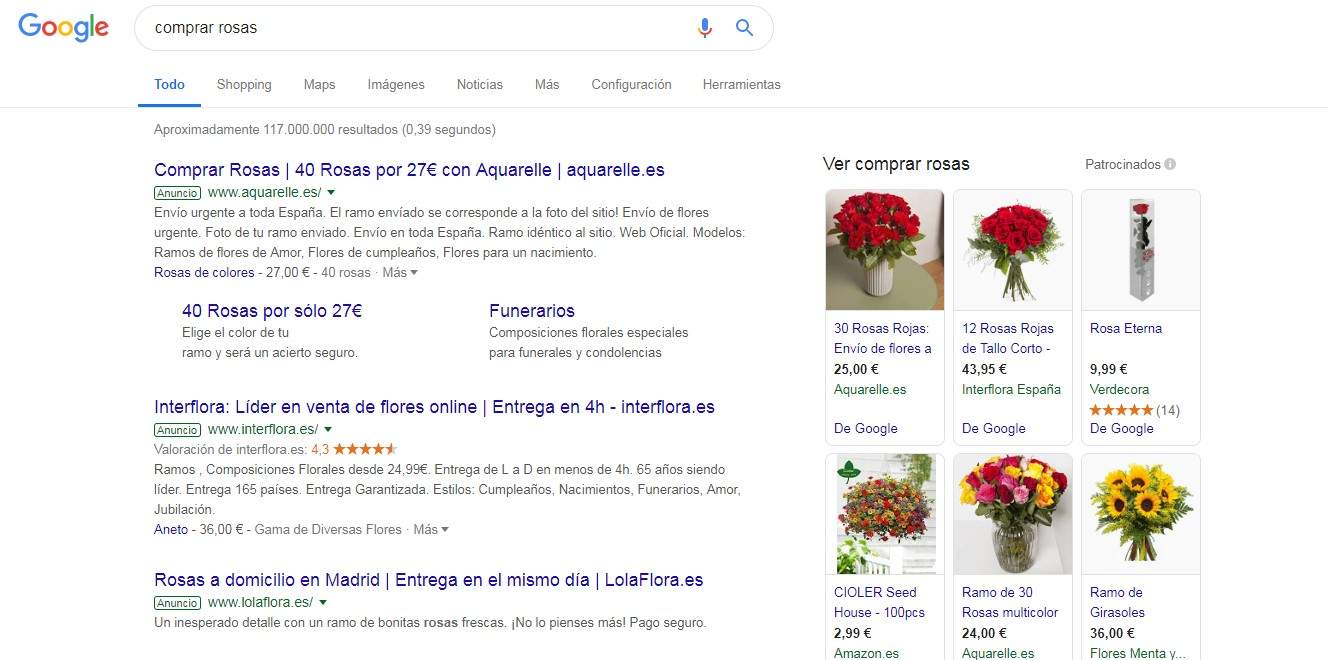Open the Aquarelle 'Comprar Rosas' ad title
1328x660 pixels.
[x=409, y=170]
